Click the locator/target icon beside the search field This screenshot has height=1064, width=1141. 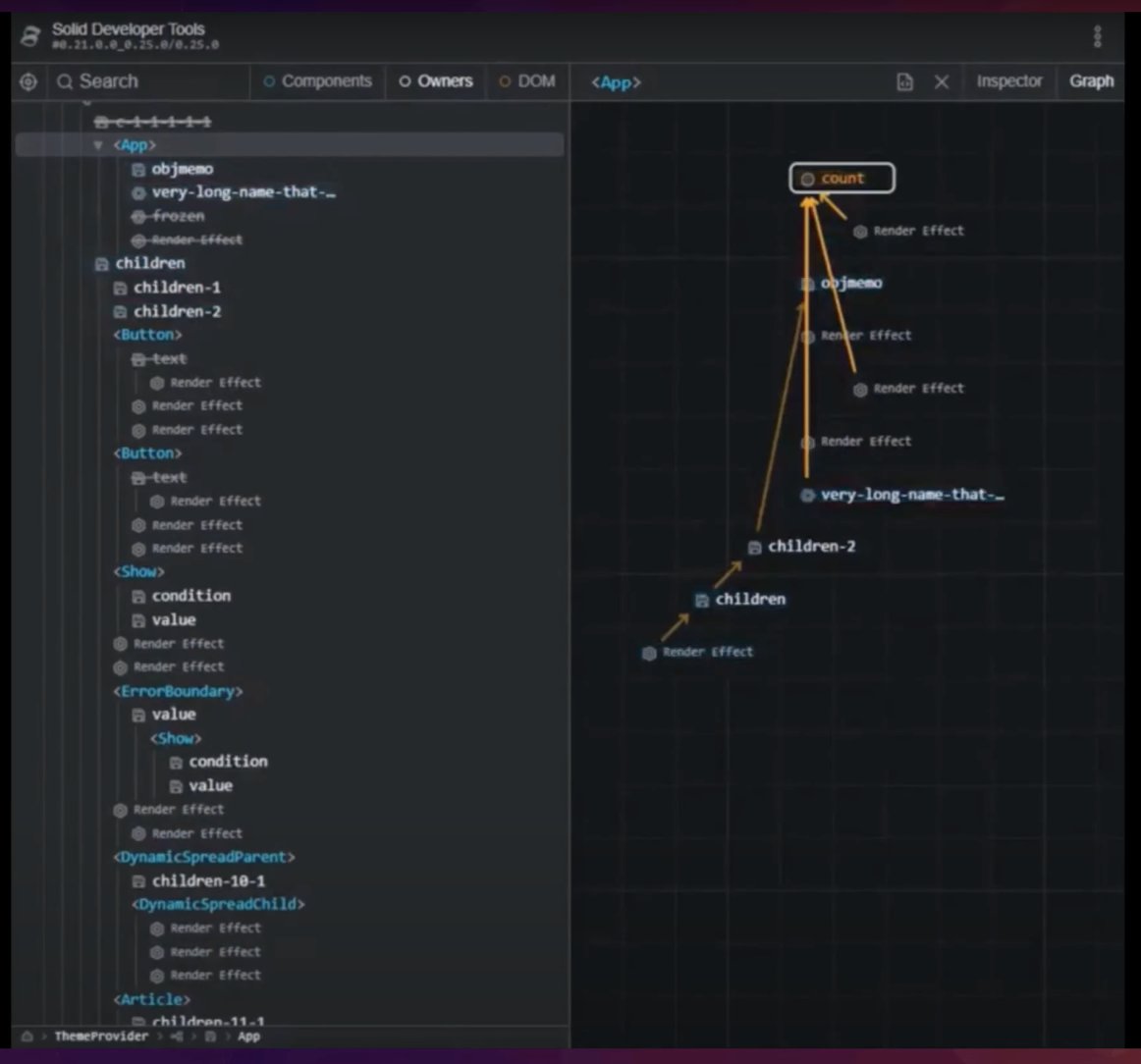pyautogui.click(x=28, y=82)
